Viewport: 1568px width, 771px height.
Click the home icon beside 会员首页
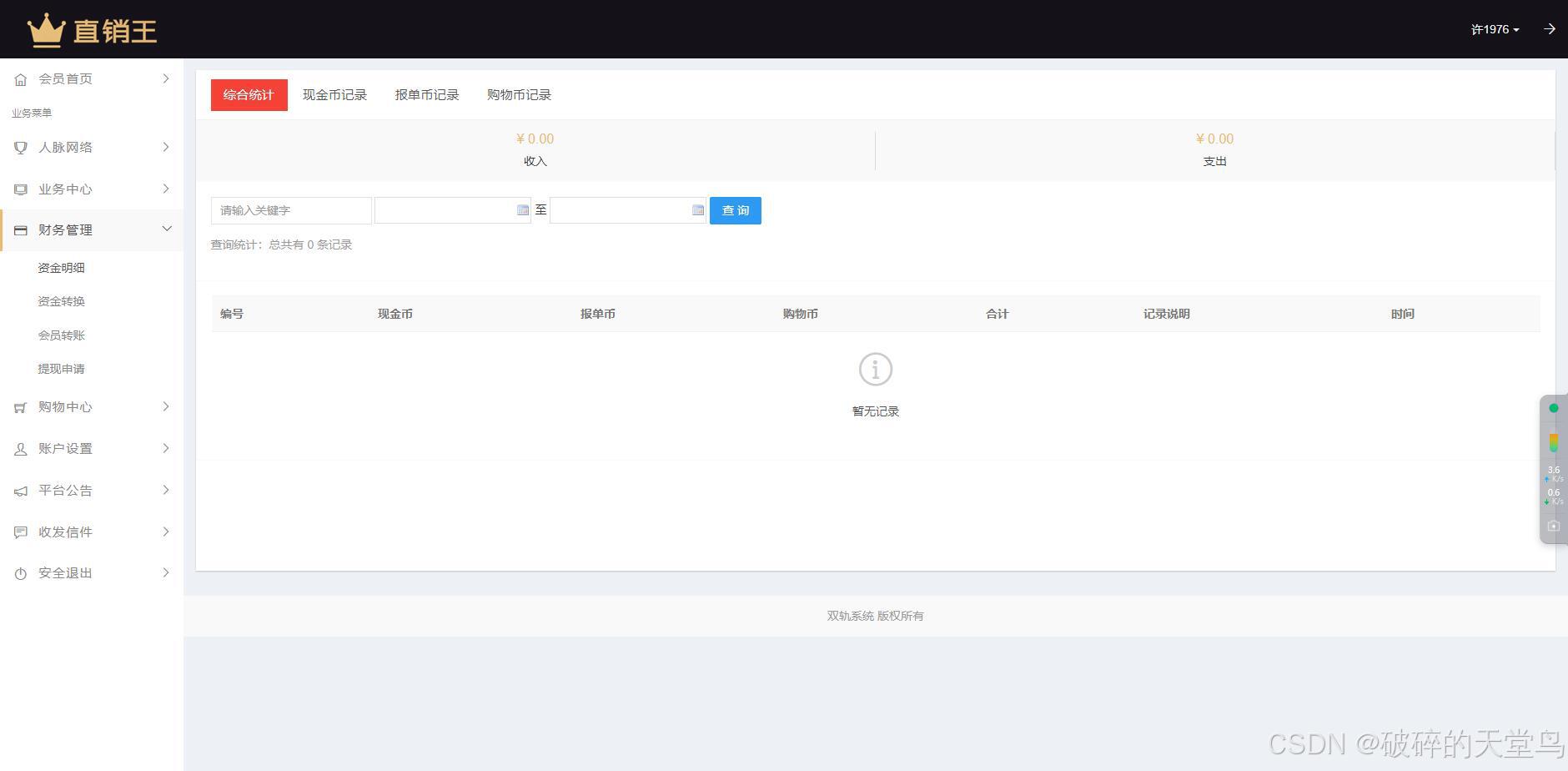tap(21, 79)
